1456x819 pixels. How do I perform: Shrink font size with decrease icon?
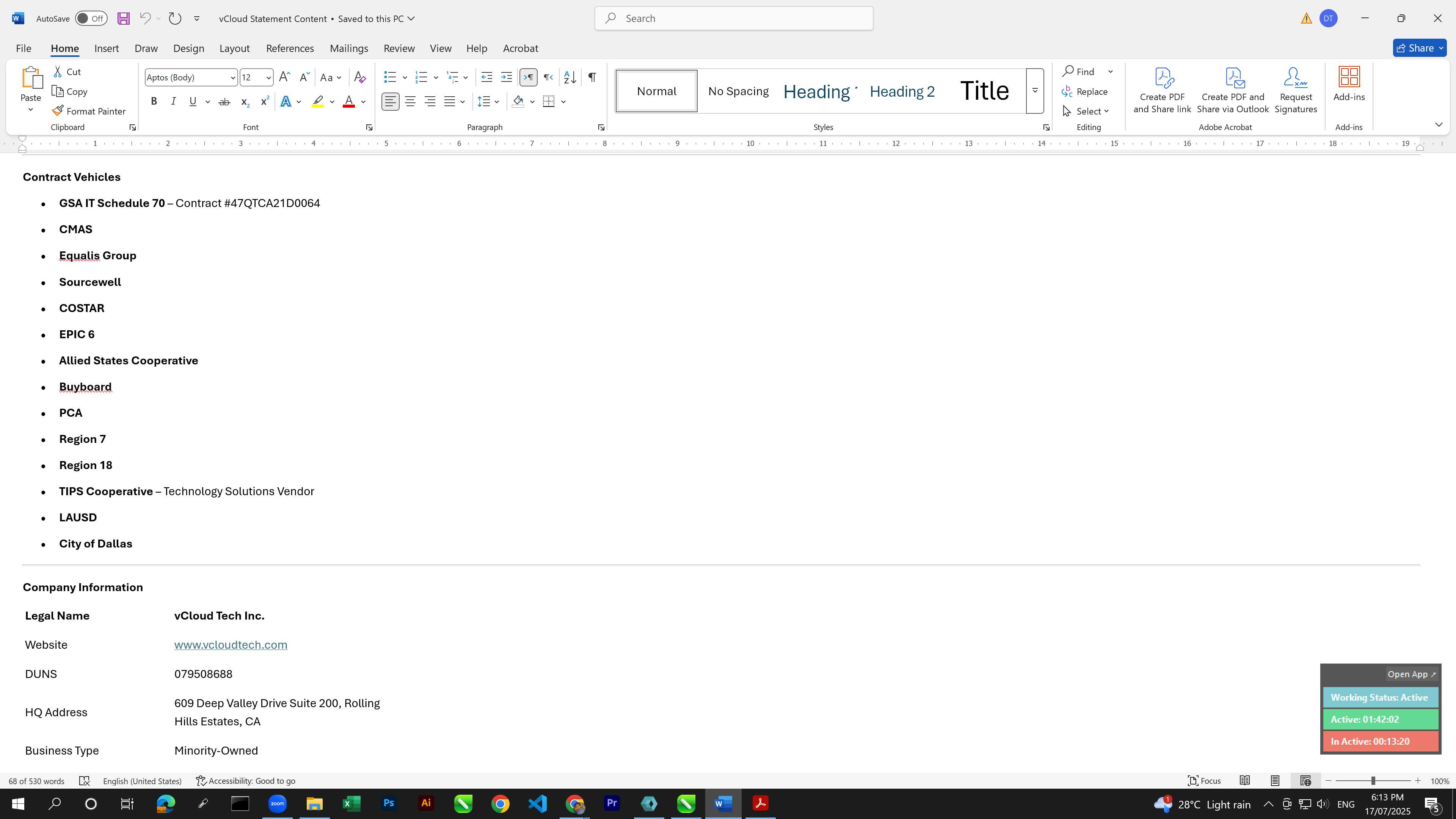[304, 77]
